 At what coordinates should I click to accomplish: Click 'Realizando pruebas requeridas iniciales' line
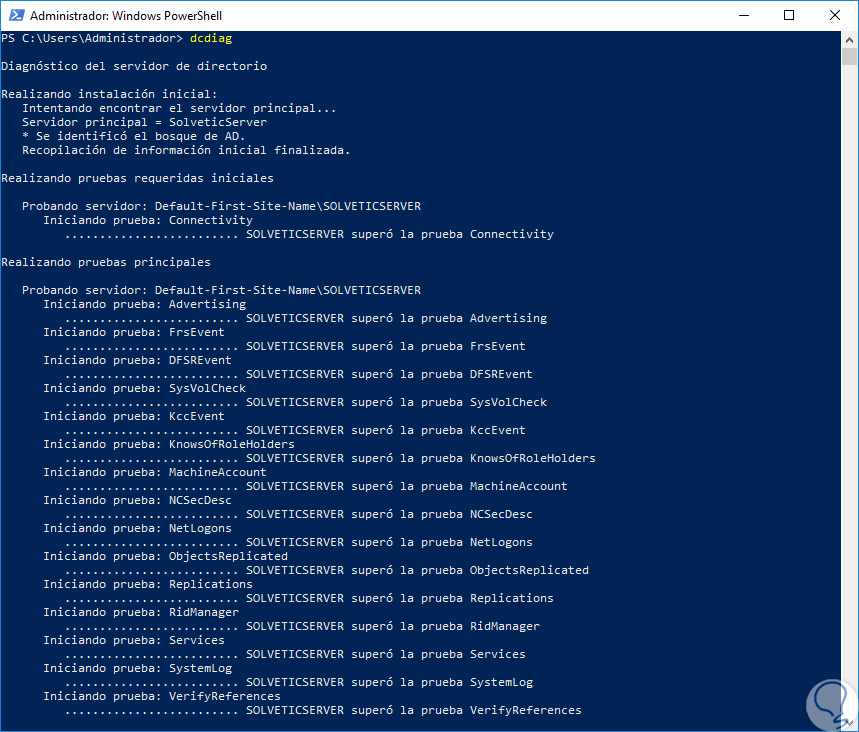click(138, 178)
